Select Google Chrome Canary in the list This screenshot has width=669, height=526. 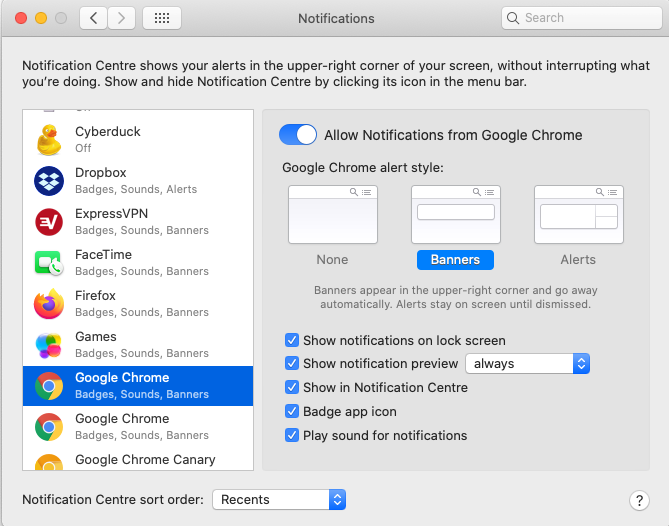pos(138,459)
